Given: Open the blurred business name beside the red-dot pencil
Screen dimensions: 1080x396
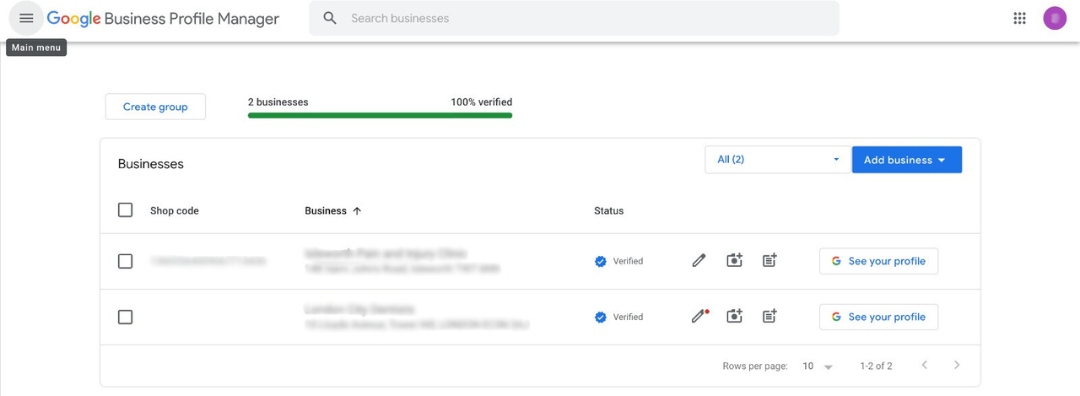Looking at the screenshot, I should pos(359,309).
